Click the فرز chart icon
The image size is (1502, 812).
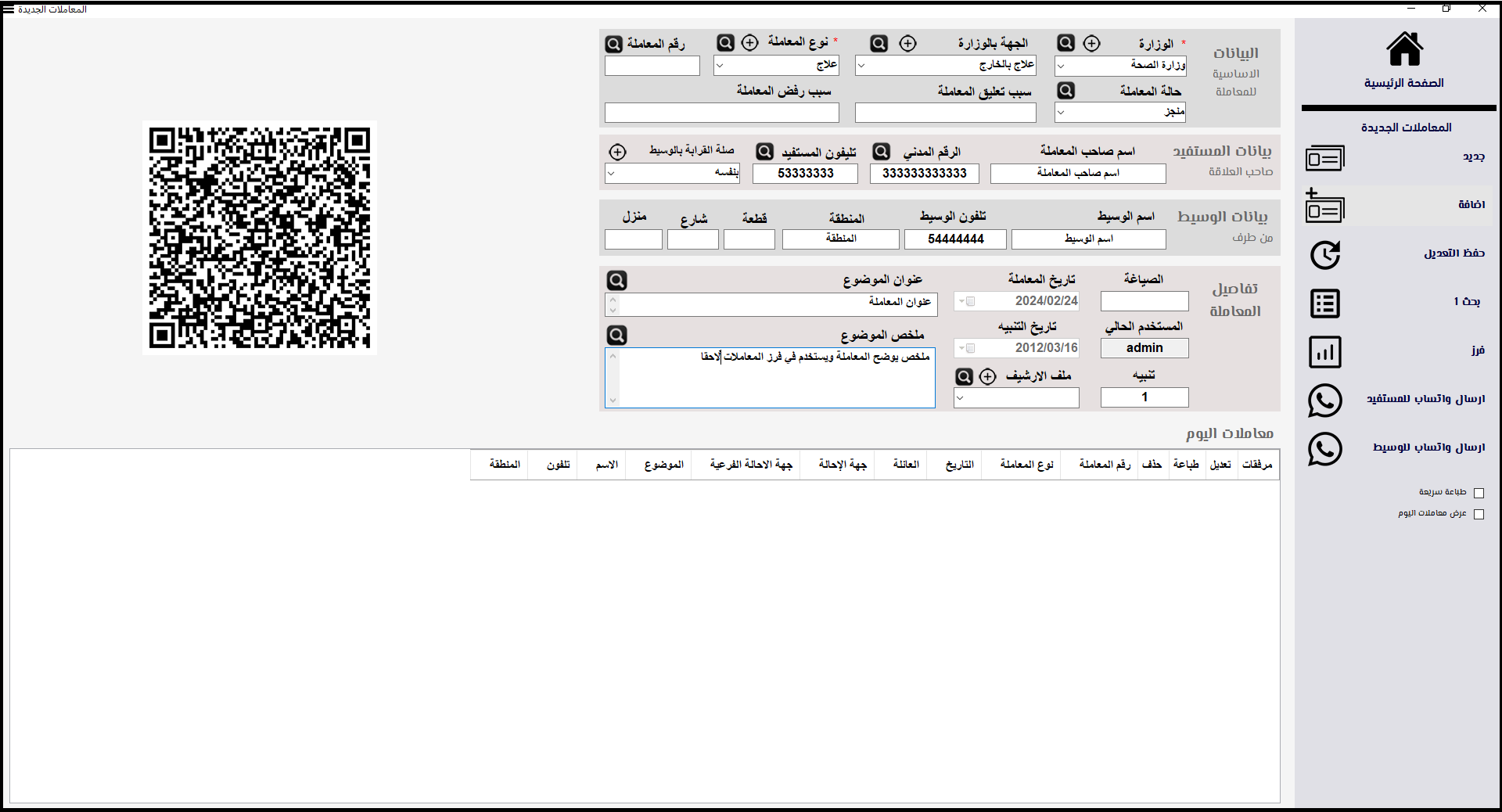[x=1325, y=352]
